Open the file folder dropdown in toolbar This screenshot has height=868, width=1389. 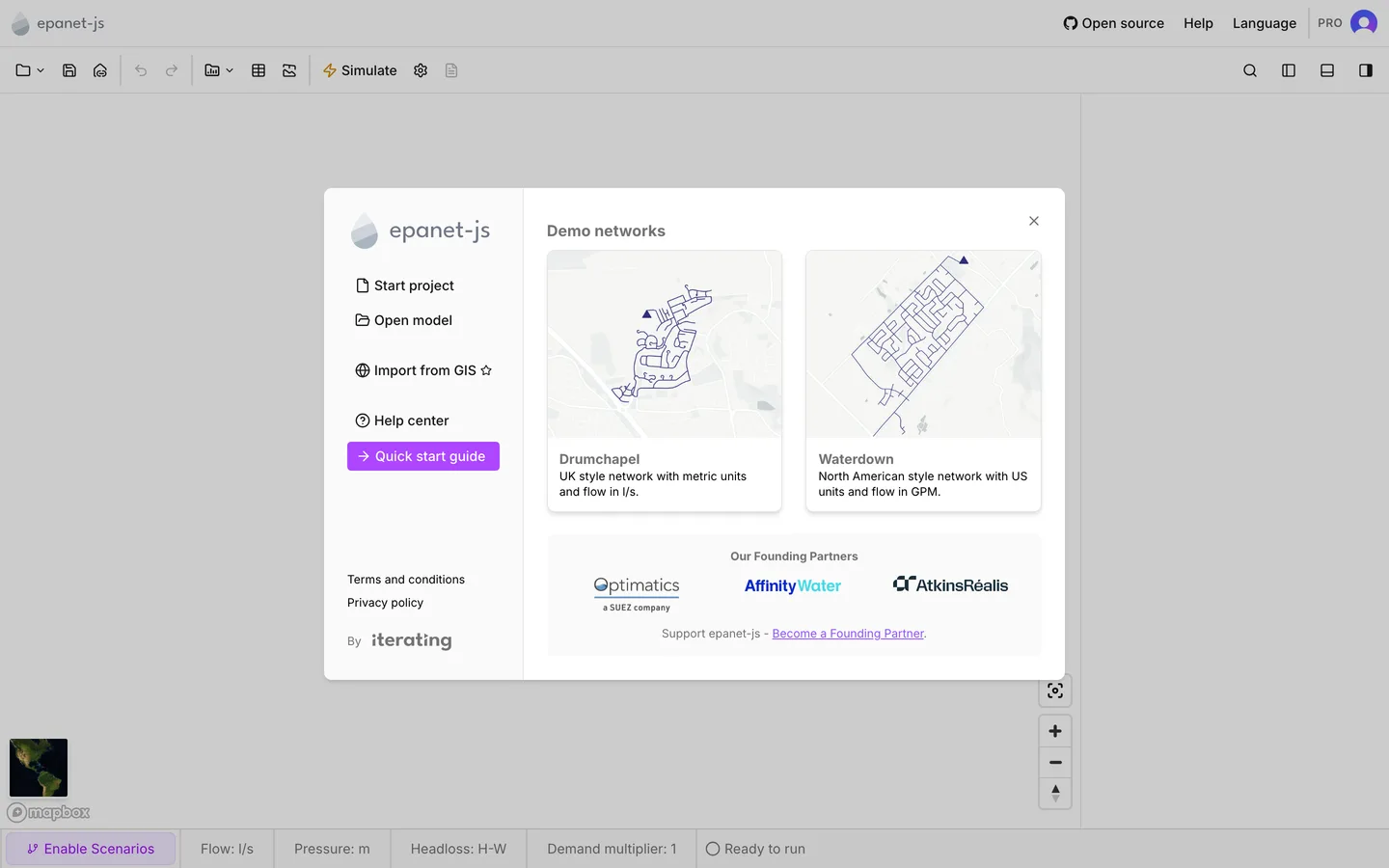click(x=30, y=70)
